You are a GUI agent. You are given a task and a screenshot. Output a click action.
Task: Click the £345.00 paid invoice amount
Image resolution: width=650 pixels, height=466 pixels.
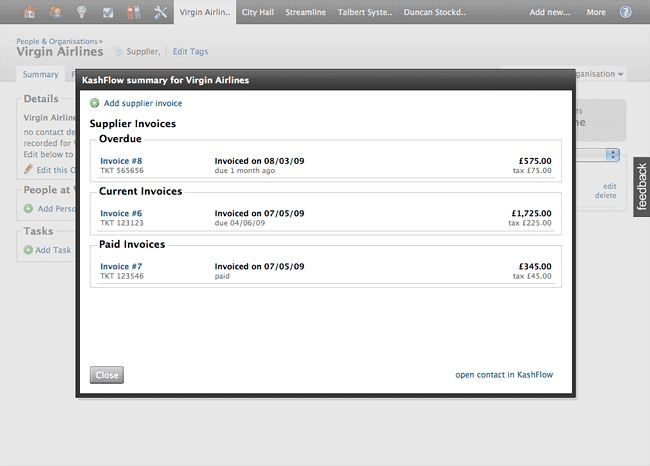coord(535,266)
